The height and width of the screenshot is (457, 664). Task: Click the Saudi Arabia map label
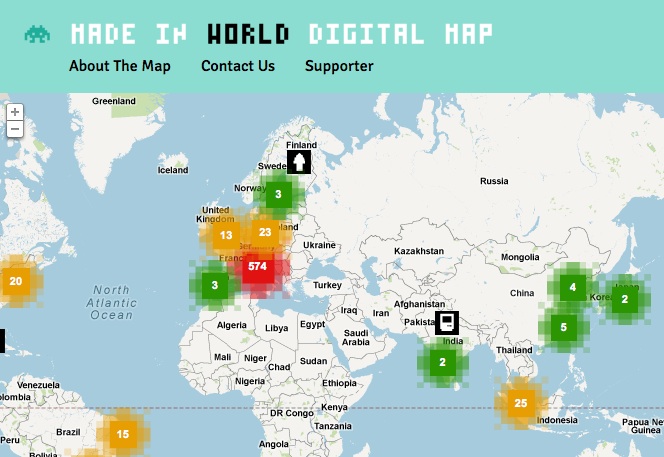coord(356,338)
